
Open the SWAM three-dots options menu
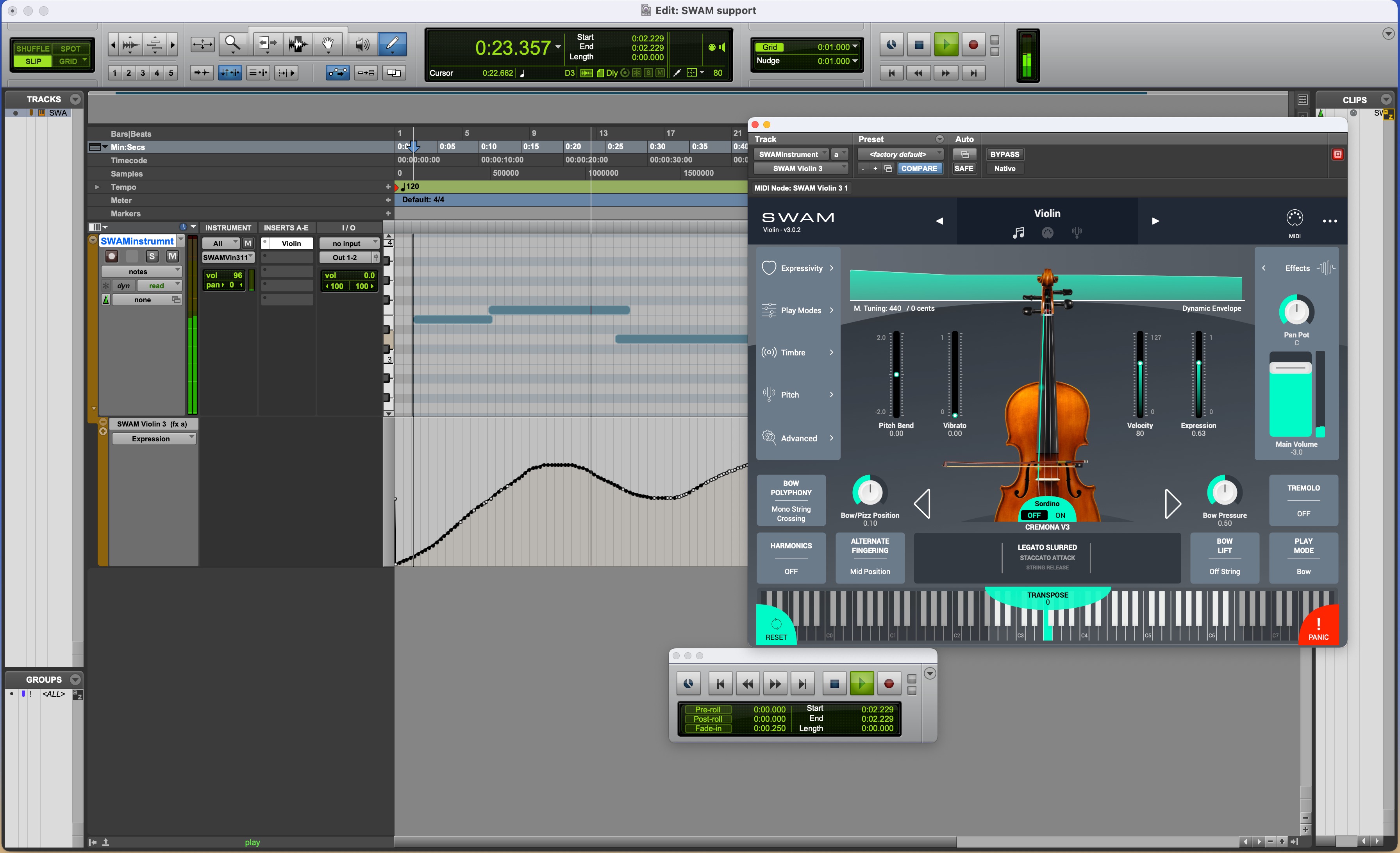tap(1330, 221)
